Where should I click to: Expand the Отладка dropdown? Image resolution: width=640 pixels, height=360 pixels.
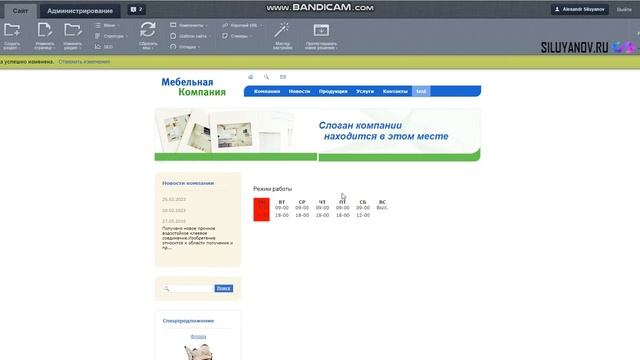[199, 47]
